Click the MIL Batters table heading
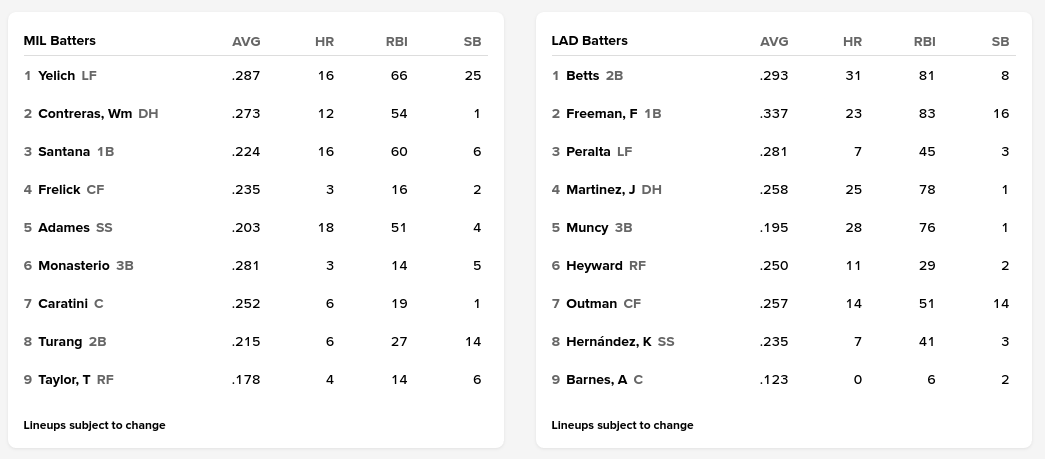Viewport: 1045px width, 459px height. (60, 41)
